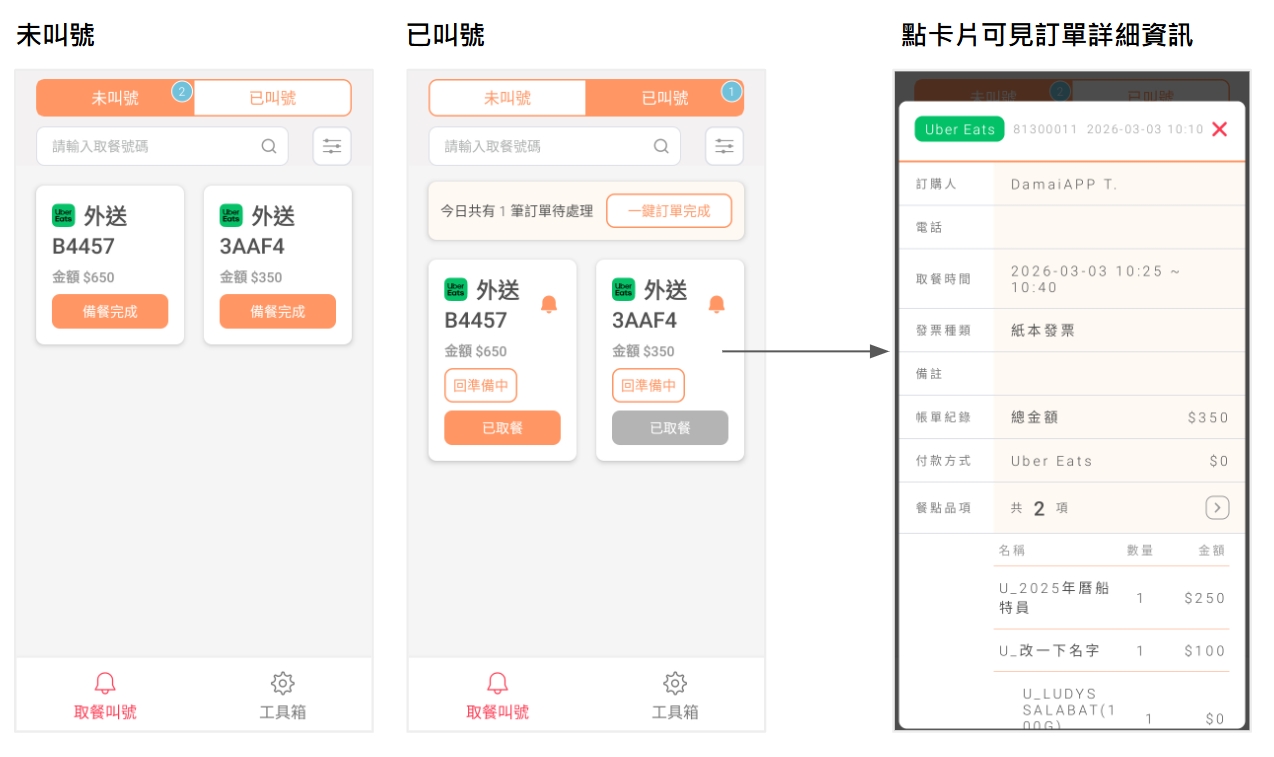Open the filter icon in the 未叫號 screen
Viewport: 1274px width, 757px height.
332,146
